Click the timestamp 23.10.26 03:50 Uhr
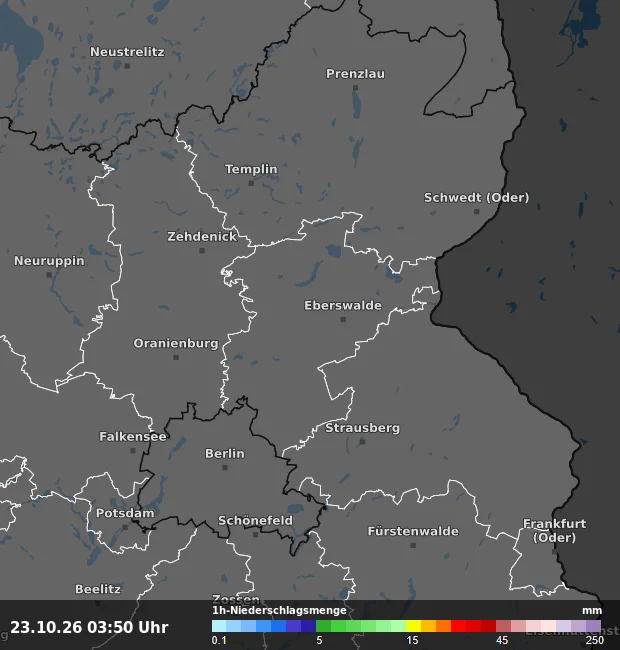The width and height of the screenshot is (620, 650). (89, 627)
